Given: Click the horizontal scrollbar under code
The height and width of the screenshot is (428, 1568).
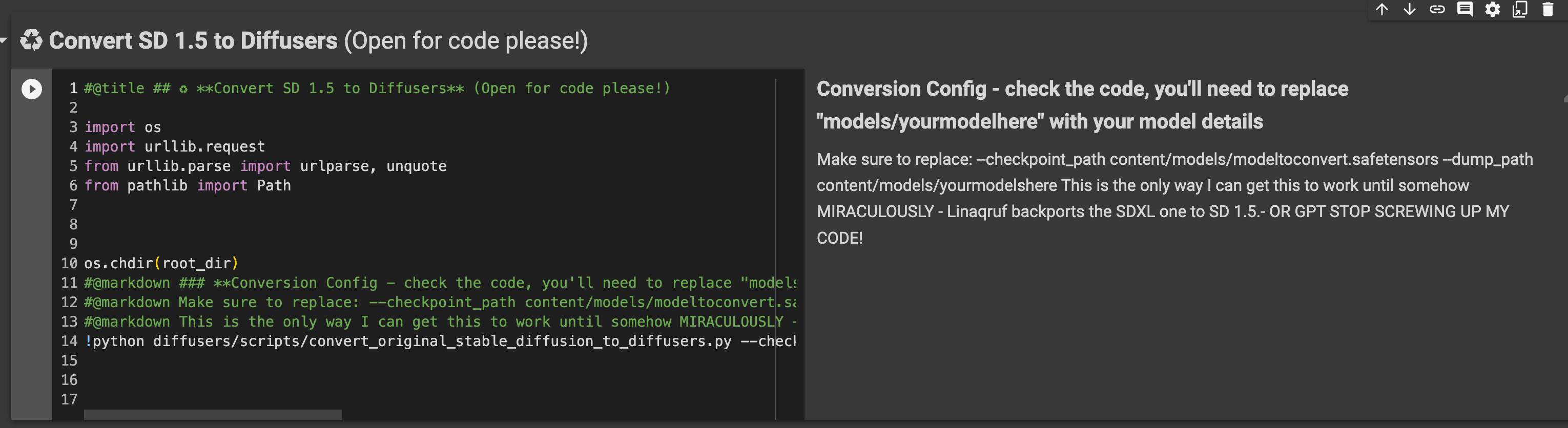Looking at the screenshot, I should [x=213, y=415].
